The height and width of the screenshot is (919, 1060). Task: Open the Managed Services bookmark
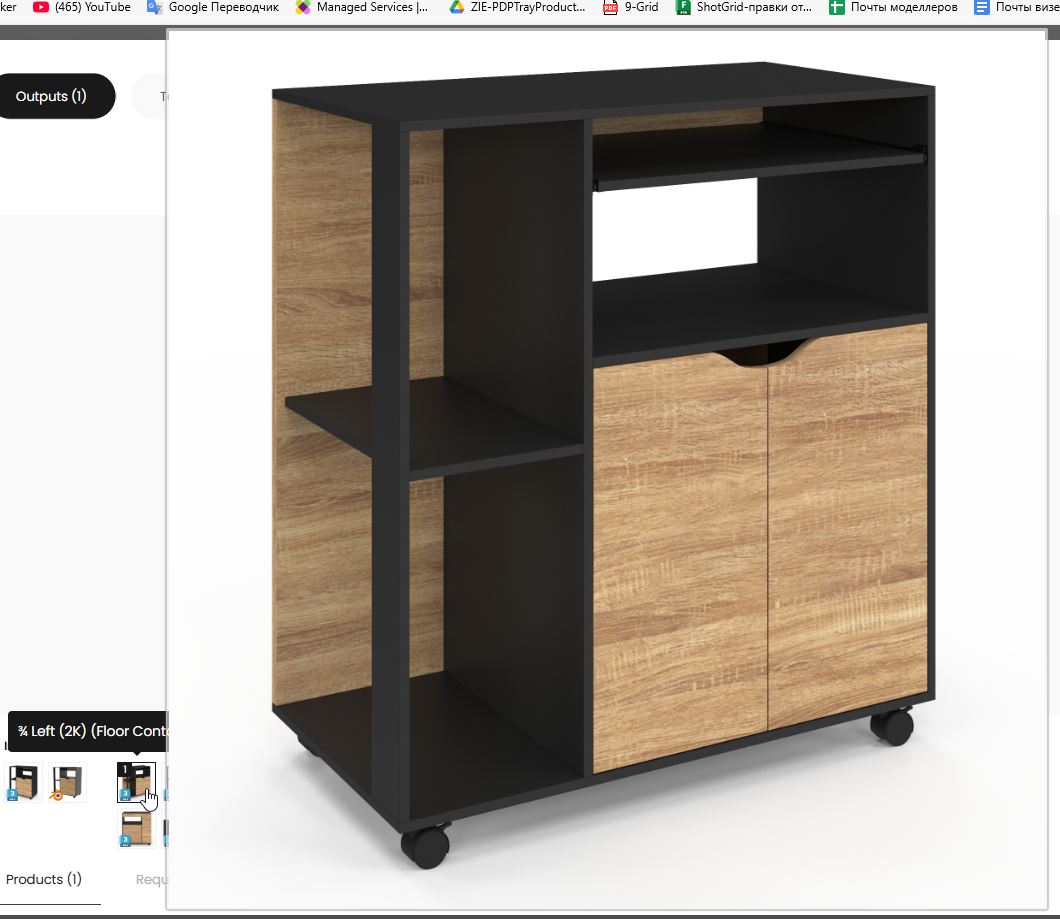[362, 7]
